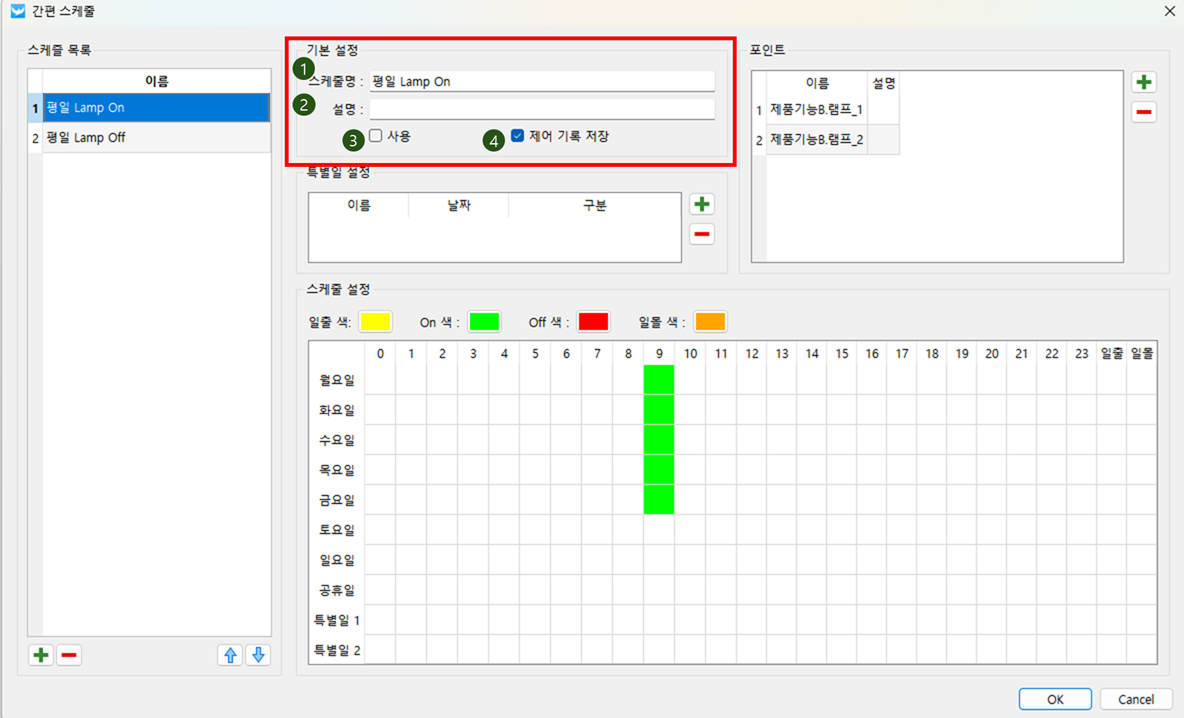Open the orange 일몰 색 color swatch
1184x718 pixels.
click(x=710, y=322)
